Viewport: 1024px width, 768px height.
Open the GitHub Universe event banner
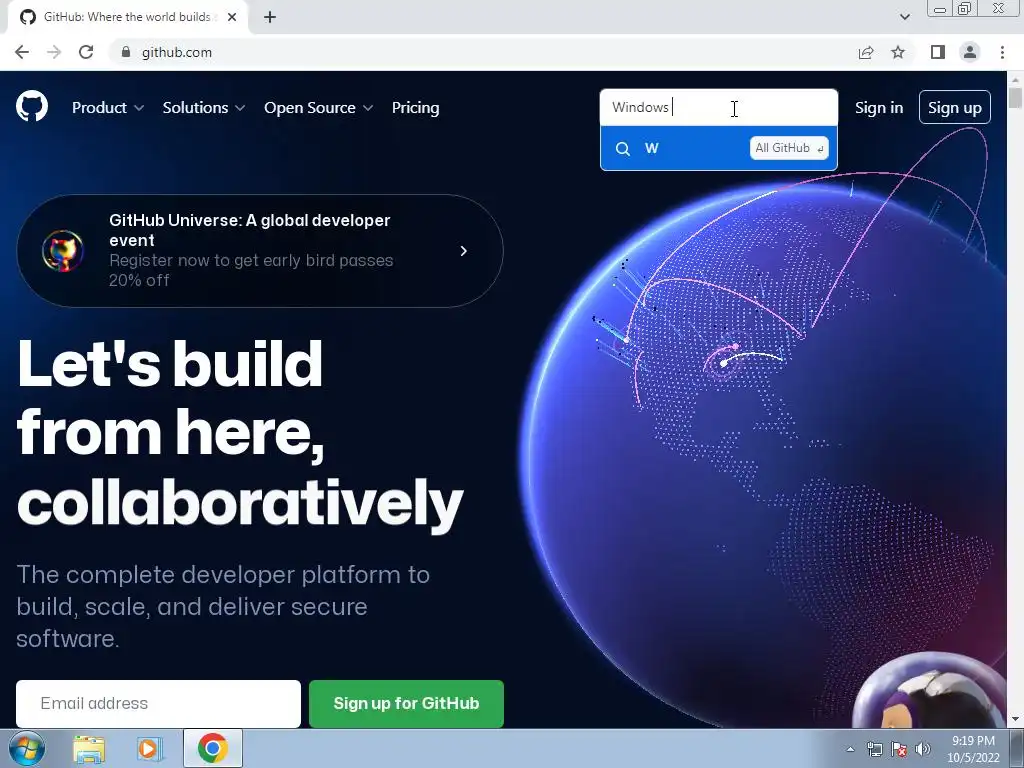click(x=260, y=251)
